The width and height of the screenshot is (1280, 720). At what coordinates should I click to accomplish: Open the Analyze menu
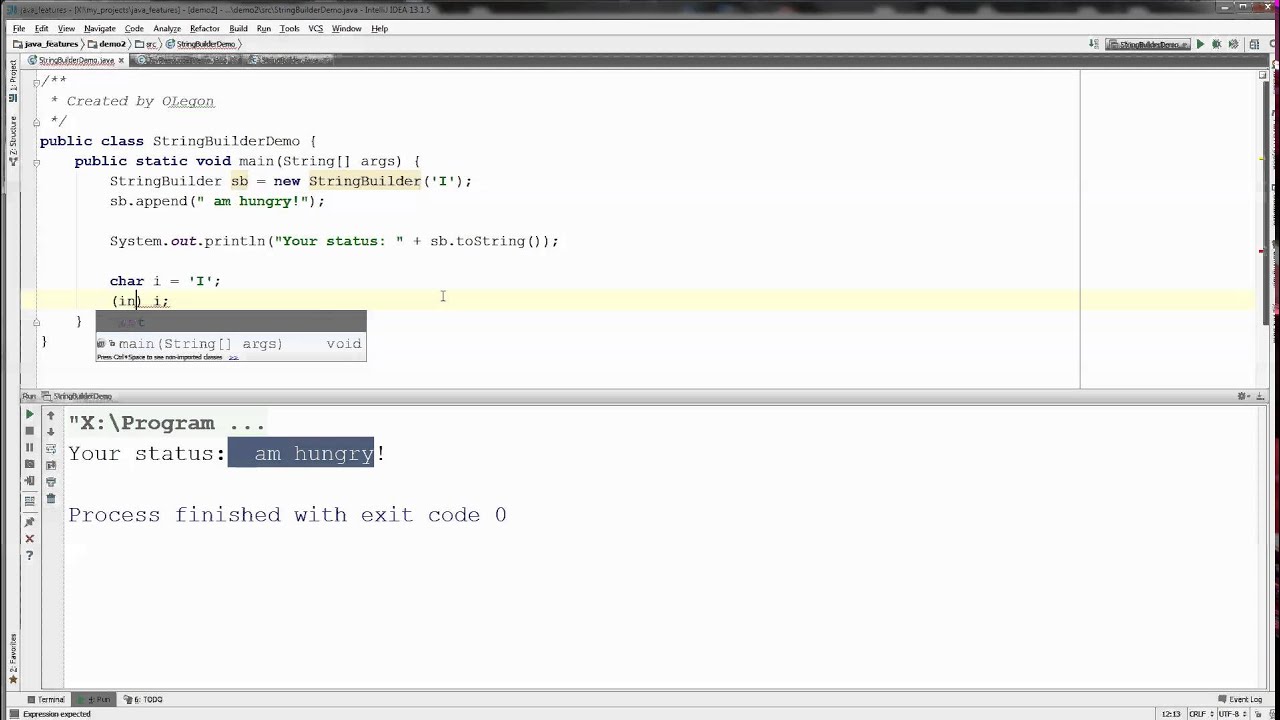167,28
